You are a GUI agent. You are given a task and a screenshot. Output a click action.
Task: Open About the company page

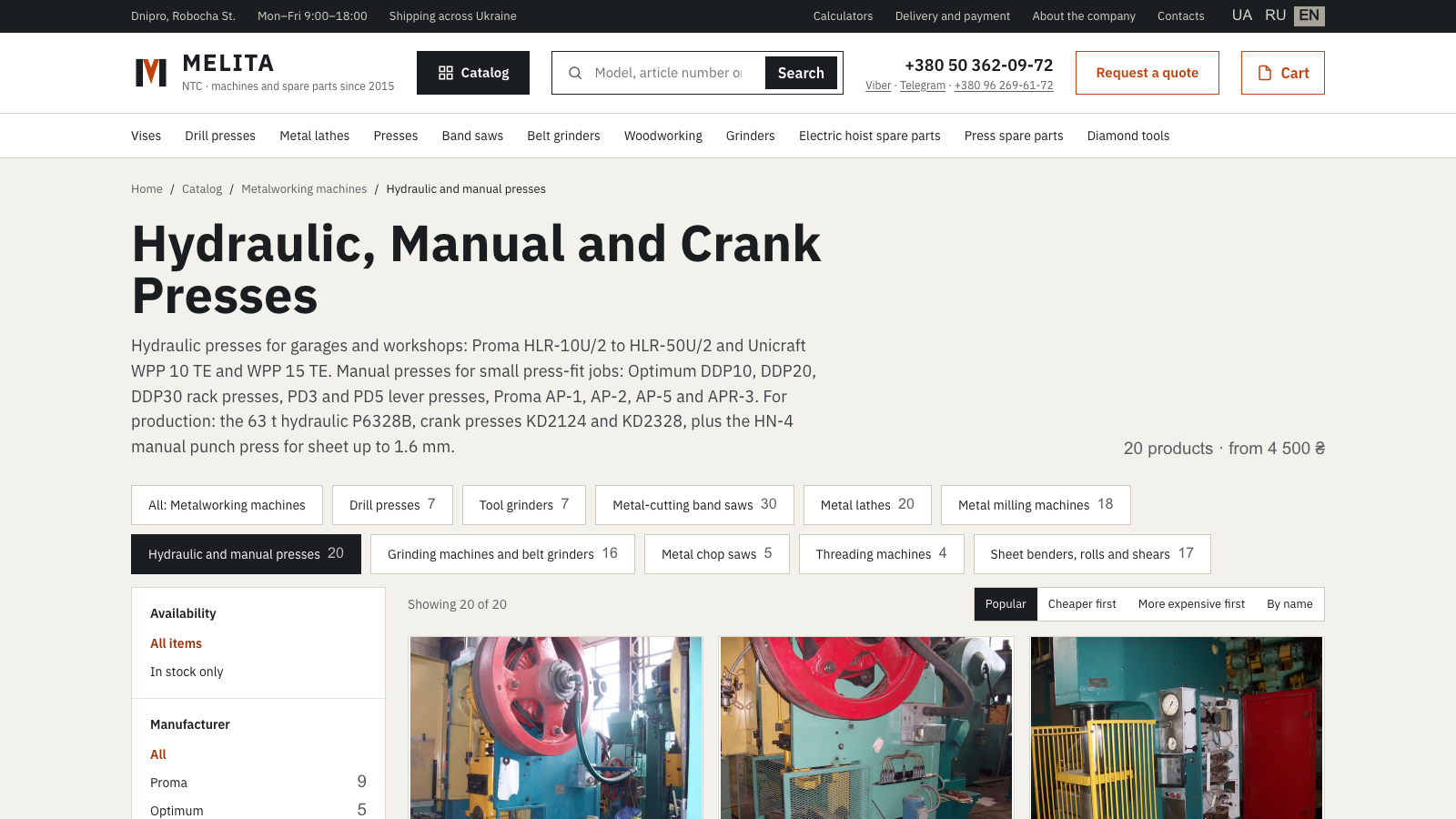[1084, 16]
